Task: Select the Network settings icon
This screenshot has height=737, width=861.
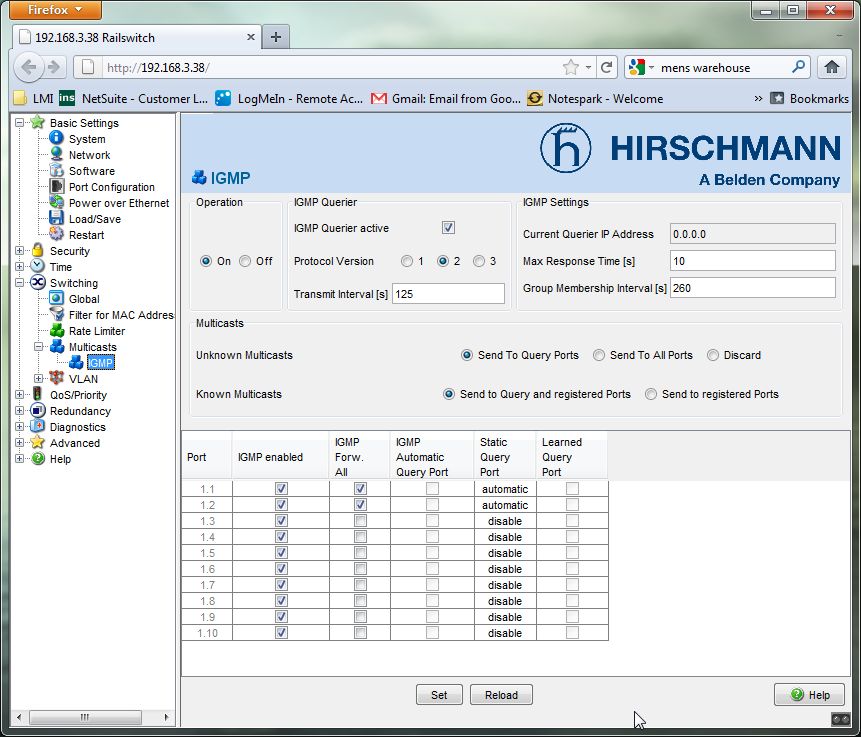Action: 55,155
